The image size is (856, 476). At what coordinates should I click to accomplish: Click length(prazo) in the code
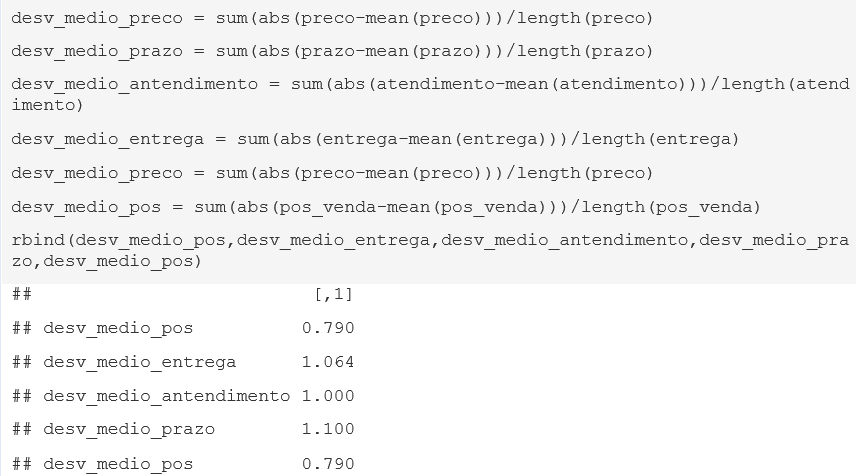[x=585, y=51]
